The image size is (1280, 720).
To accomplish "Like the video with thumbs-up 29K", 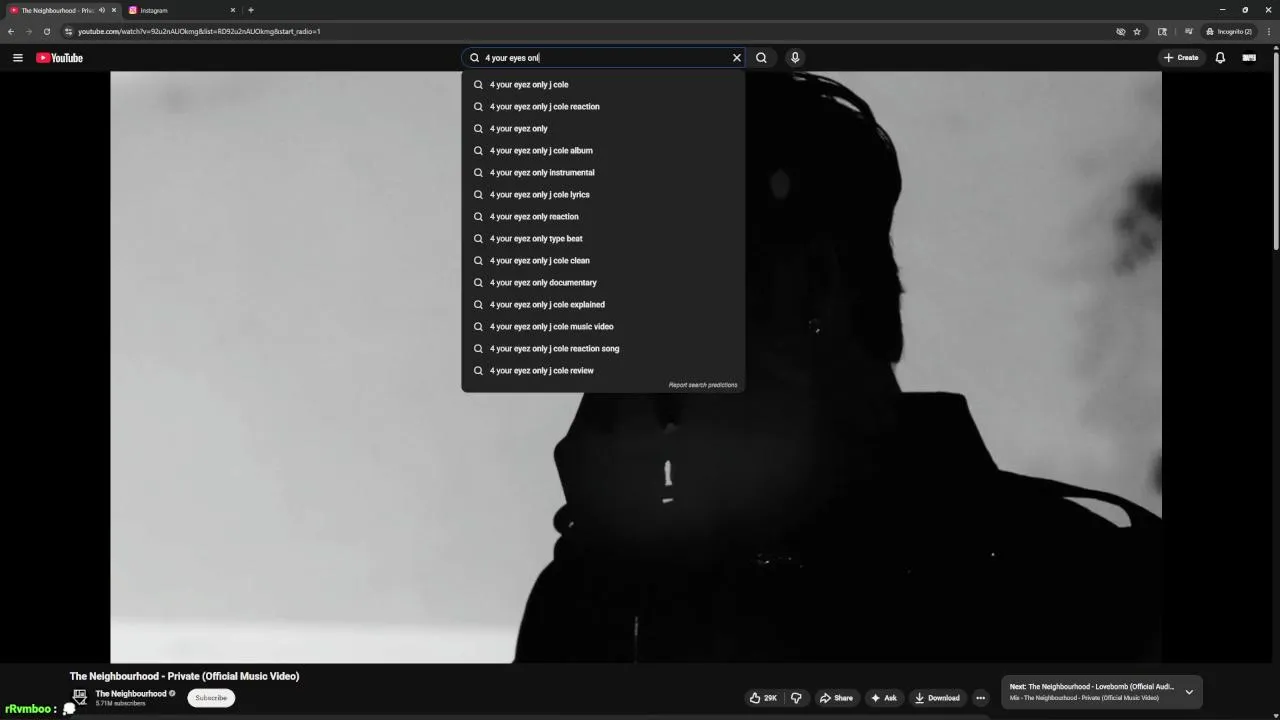I will 763,698.
